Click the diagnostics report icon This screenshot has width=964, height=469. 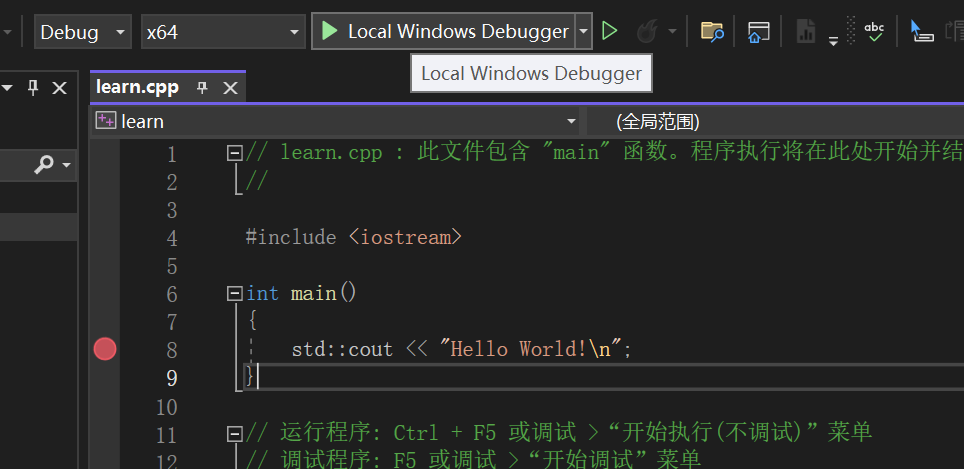[x=806, y=31]
